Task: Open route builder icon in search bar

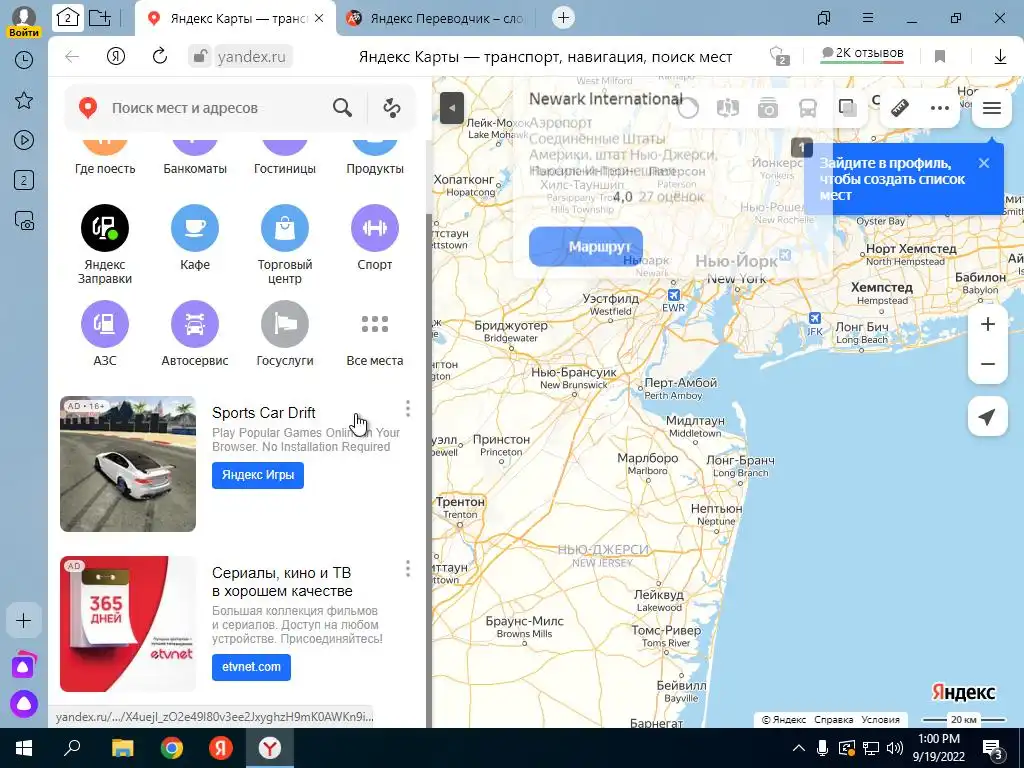Action: click(x=392, y=108)
